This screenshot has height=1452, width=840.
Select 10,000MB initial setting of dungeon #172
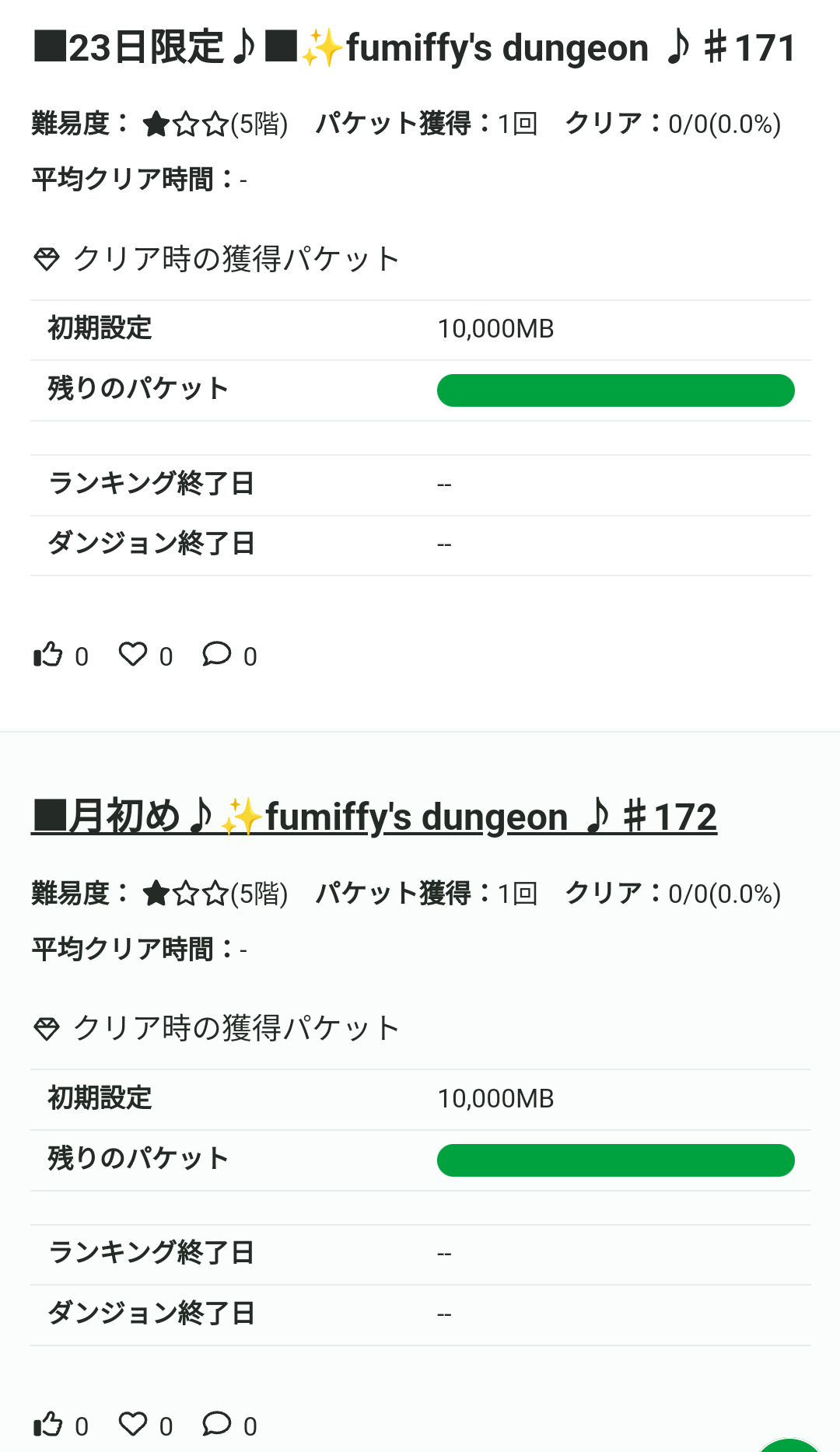tap(495, 1099)
